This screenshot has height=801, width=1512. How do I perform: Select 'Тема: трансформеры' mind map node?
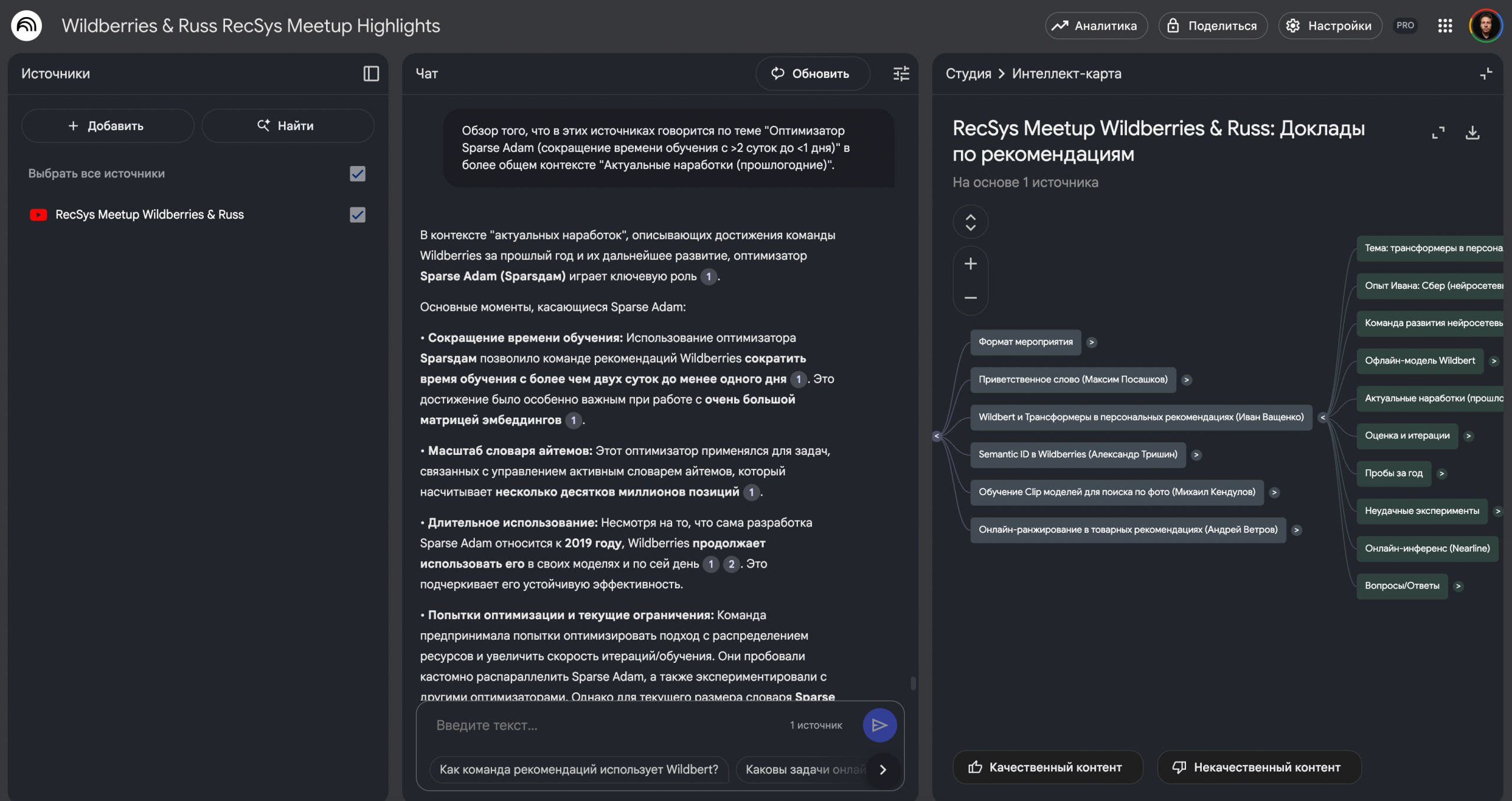pyautogui.click(x=1430, y=248)
